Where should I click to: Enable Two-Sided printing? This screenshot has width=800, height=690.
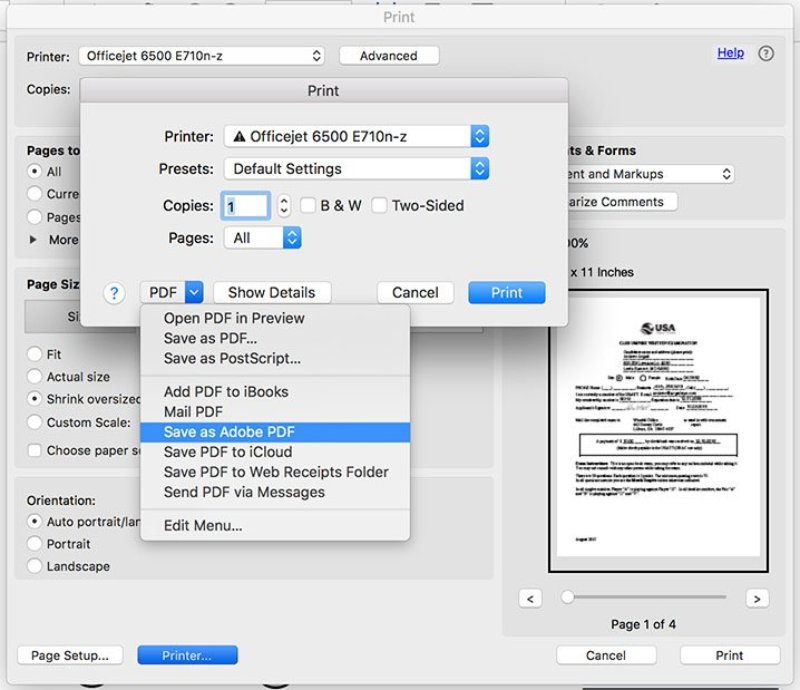click(x=379, y=205)
